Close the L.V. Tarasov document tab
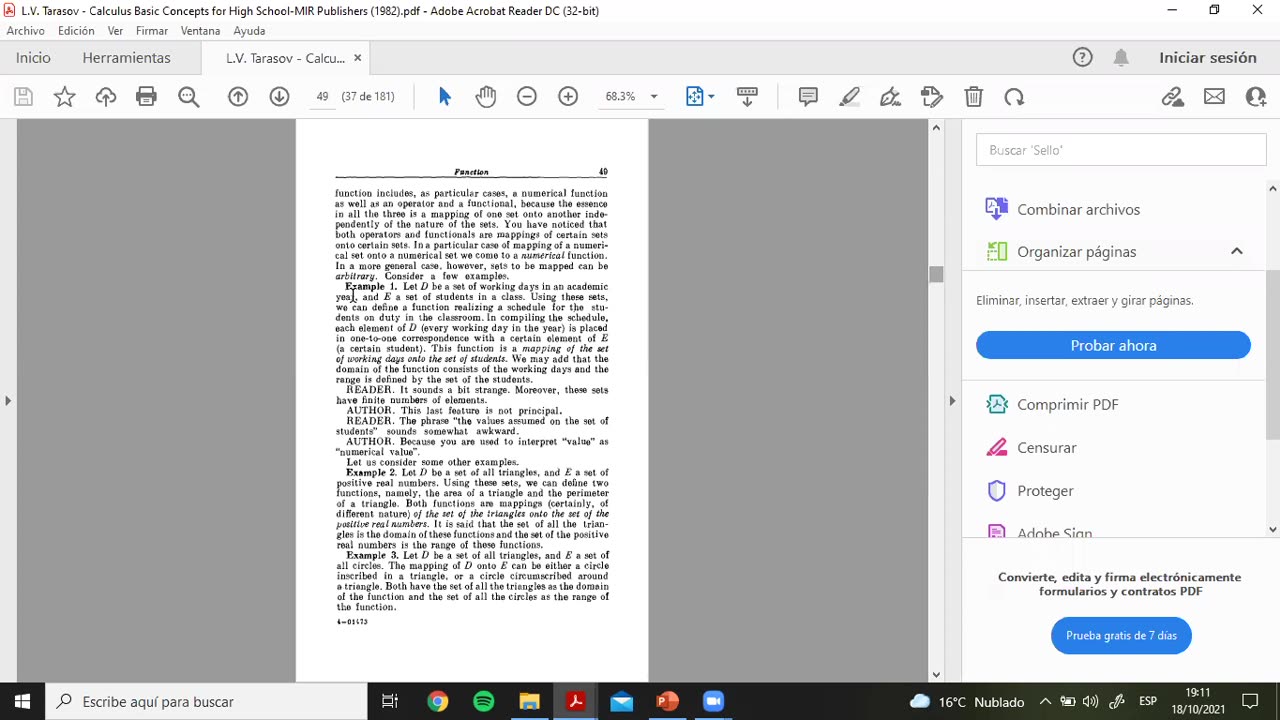The height and width of the screenshot is (720, 1280). click(357, 58)
